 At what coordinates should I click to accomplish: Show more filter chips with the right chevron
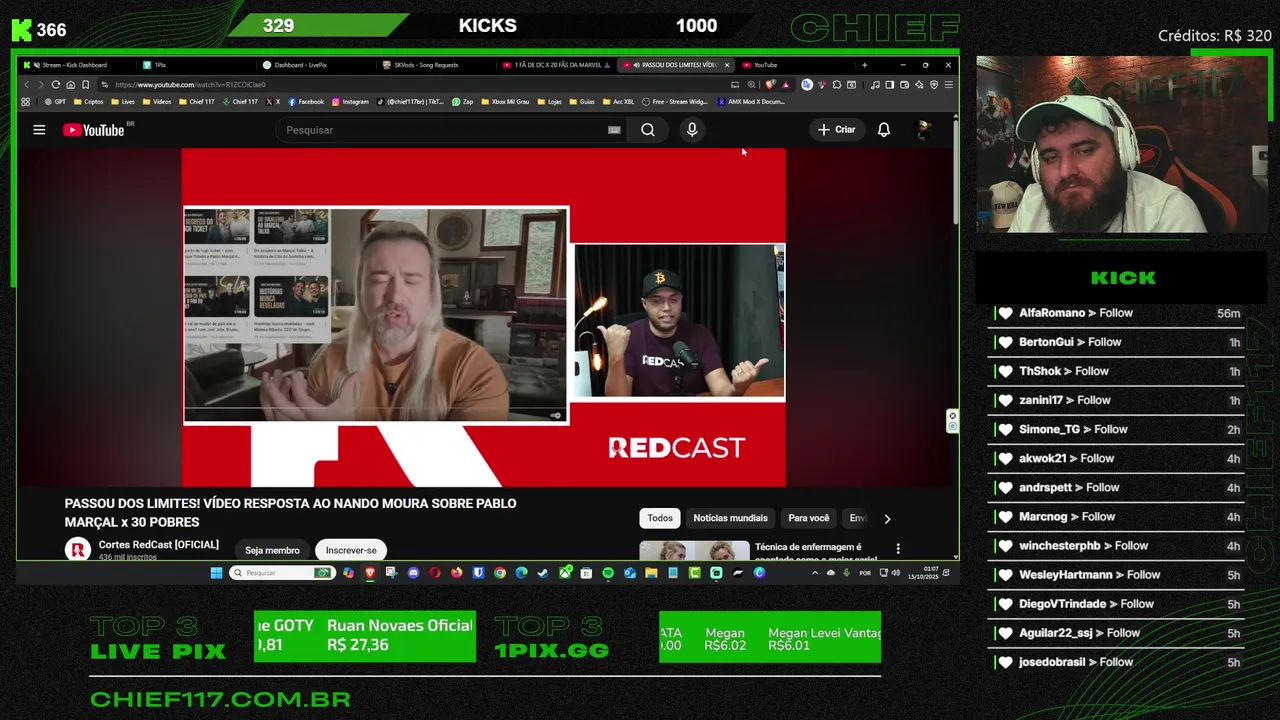pos(887,519)
